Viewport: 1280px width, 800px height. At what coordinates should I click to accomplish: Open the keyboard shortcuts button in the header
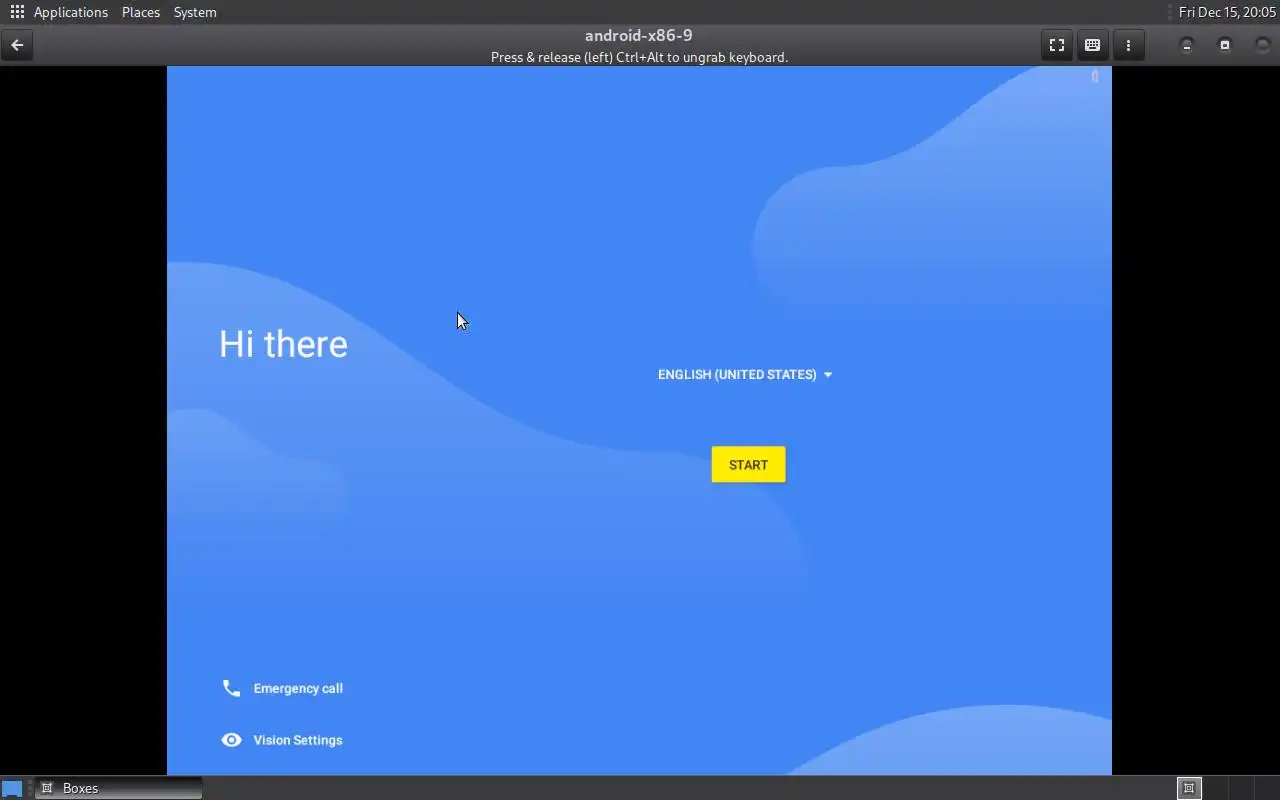[1092, 45]
